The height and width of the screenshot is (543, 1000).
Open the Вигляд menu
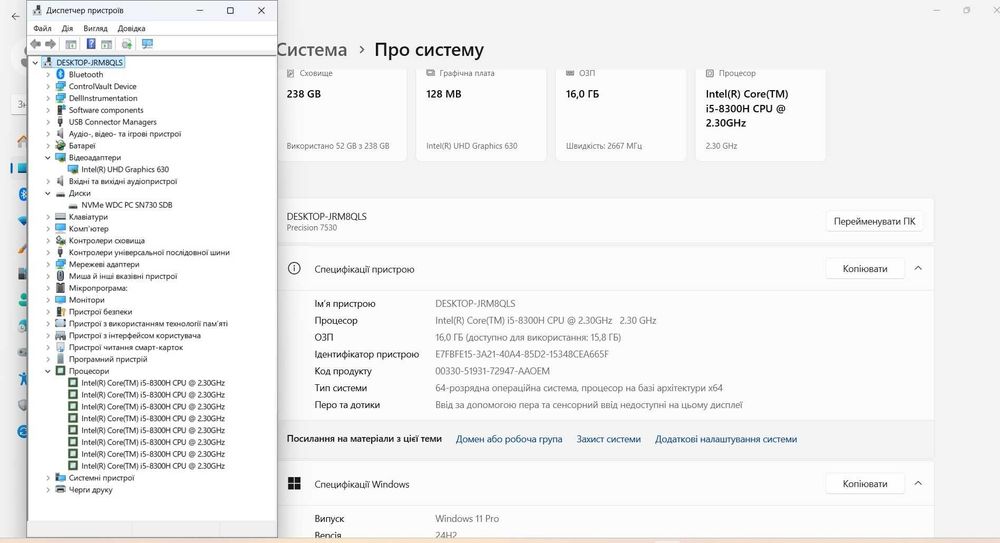point(95,29)
